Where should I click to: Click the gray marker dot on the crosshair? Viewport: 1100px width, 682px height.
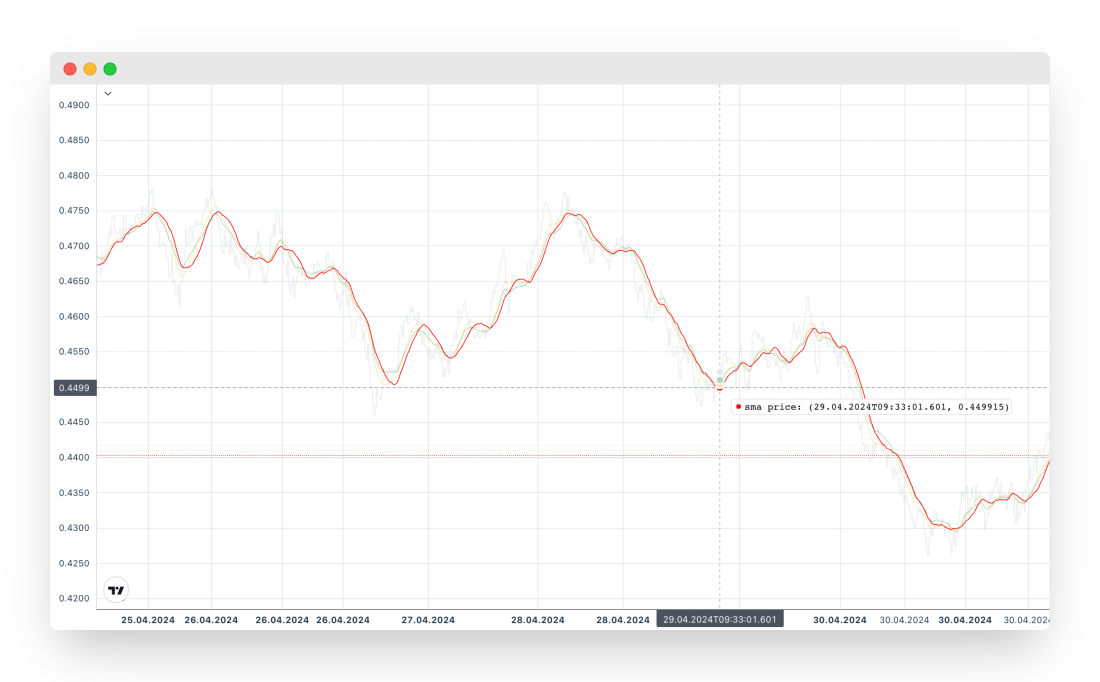tap(719, 372)
